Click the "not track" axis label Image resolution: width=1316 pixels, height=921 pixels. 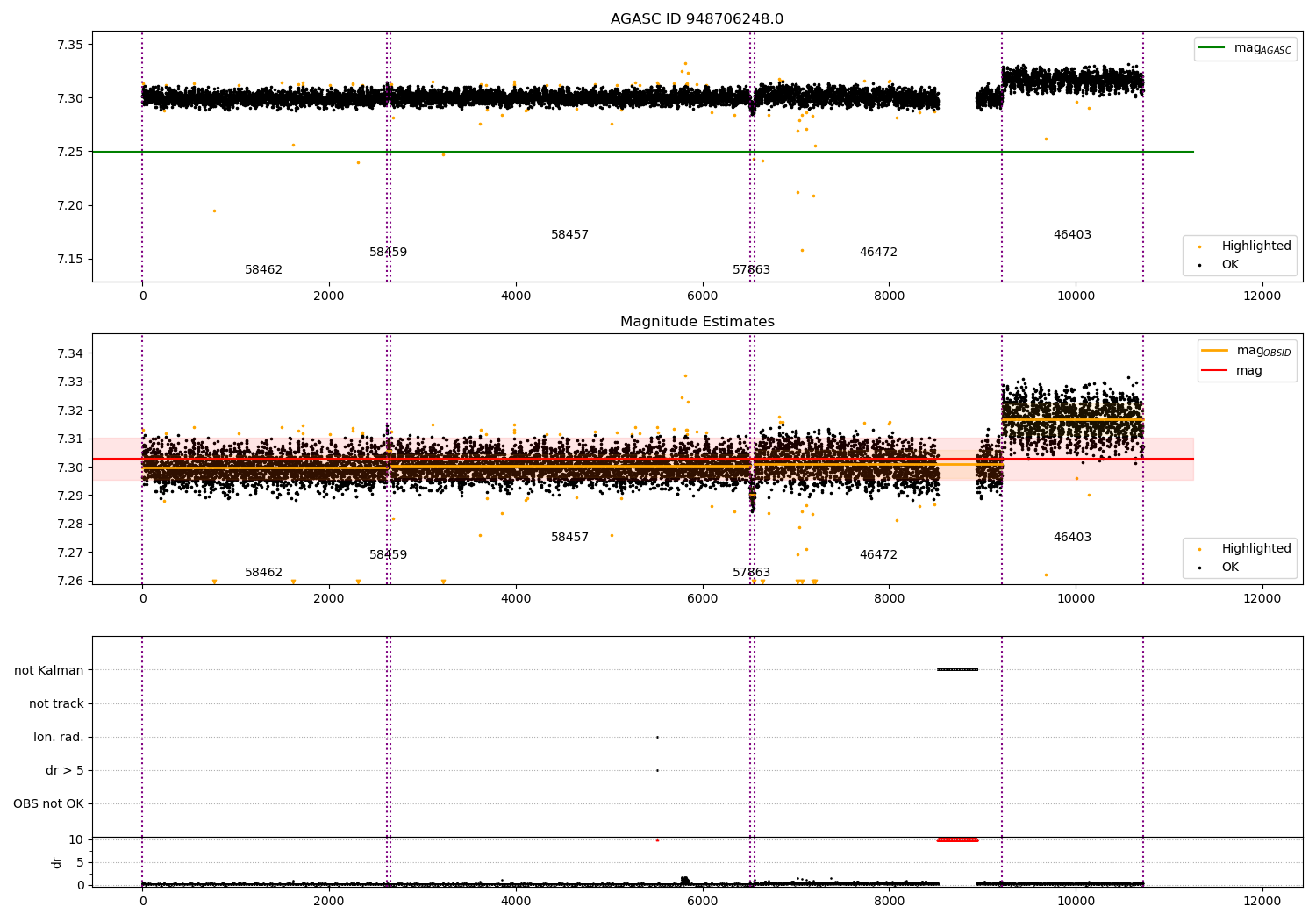click(56, 703)
